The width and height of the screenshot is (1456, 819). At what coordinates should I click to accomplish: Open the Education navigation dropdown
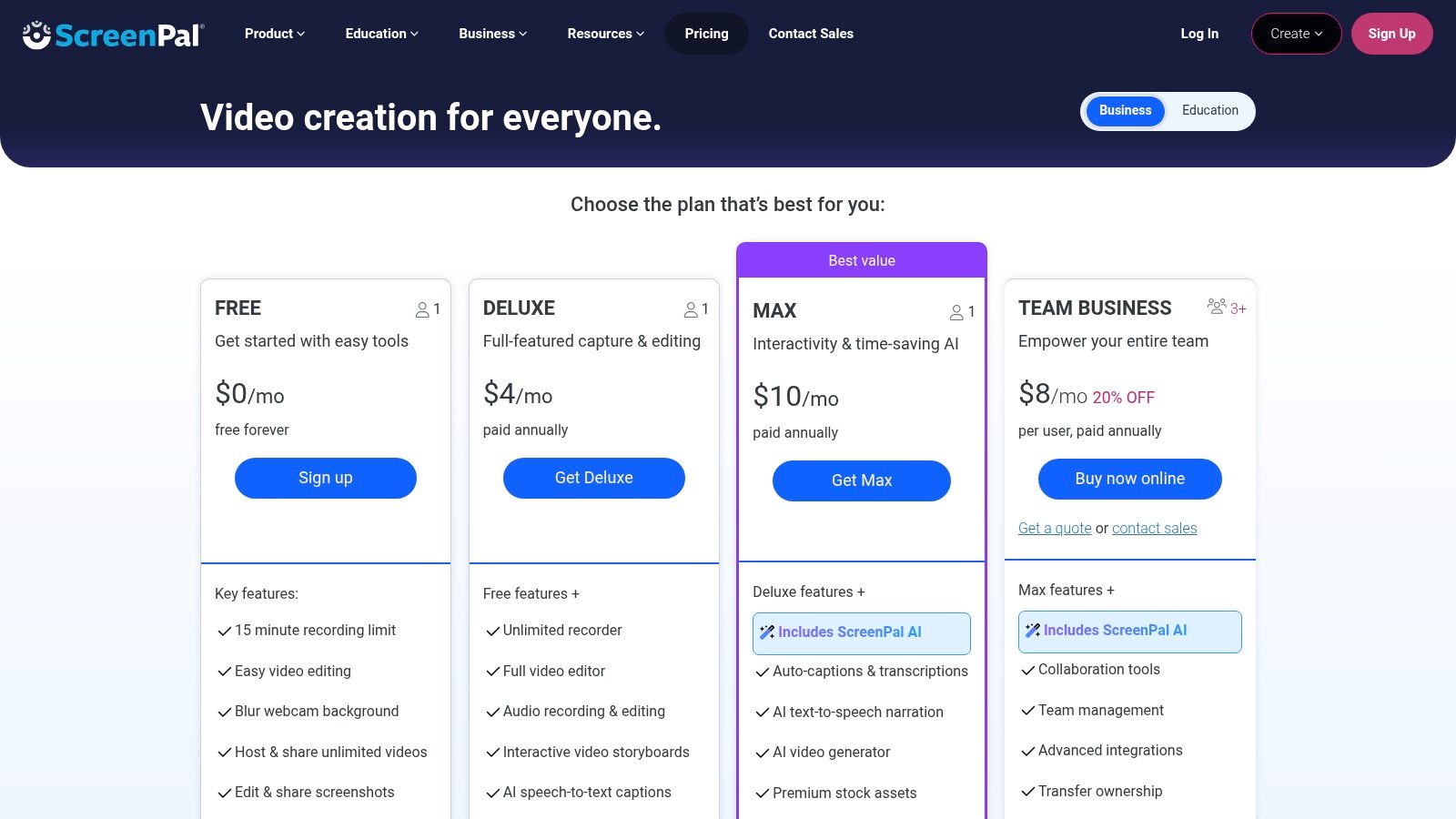[x=381, y=34]
